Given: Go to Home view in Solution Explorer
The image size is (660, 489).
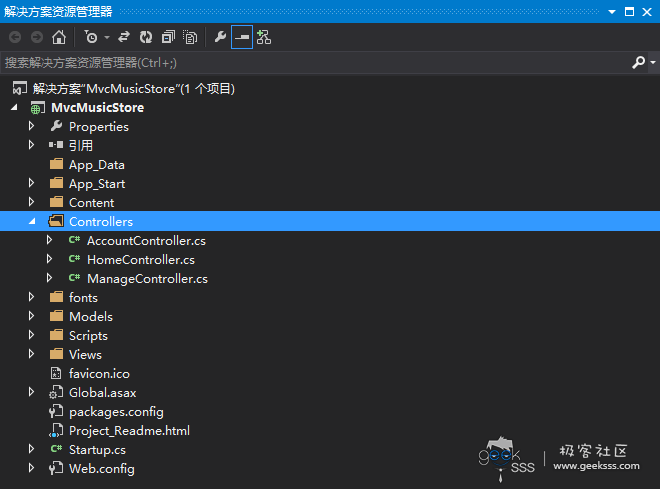Looking at the screenshot, I should click(59, 37).
